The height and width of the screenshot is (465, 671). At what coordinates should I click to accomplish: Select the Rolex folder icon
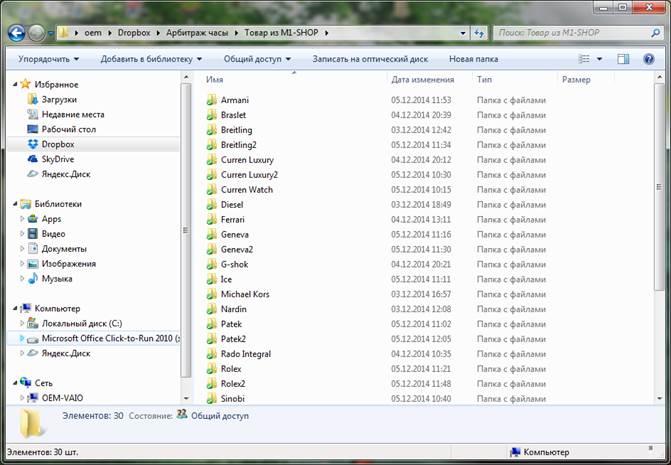(x=211, y=369)
